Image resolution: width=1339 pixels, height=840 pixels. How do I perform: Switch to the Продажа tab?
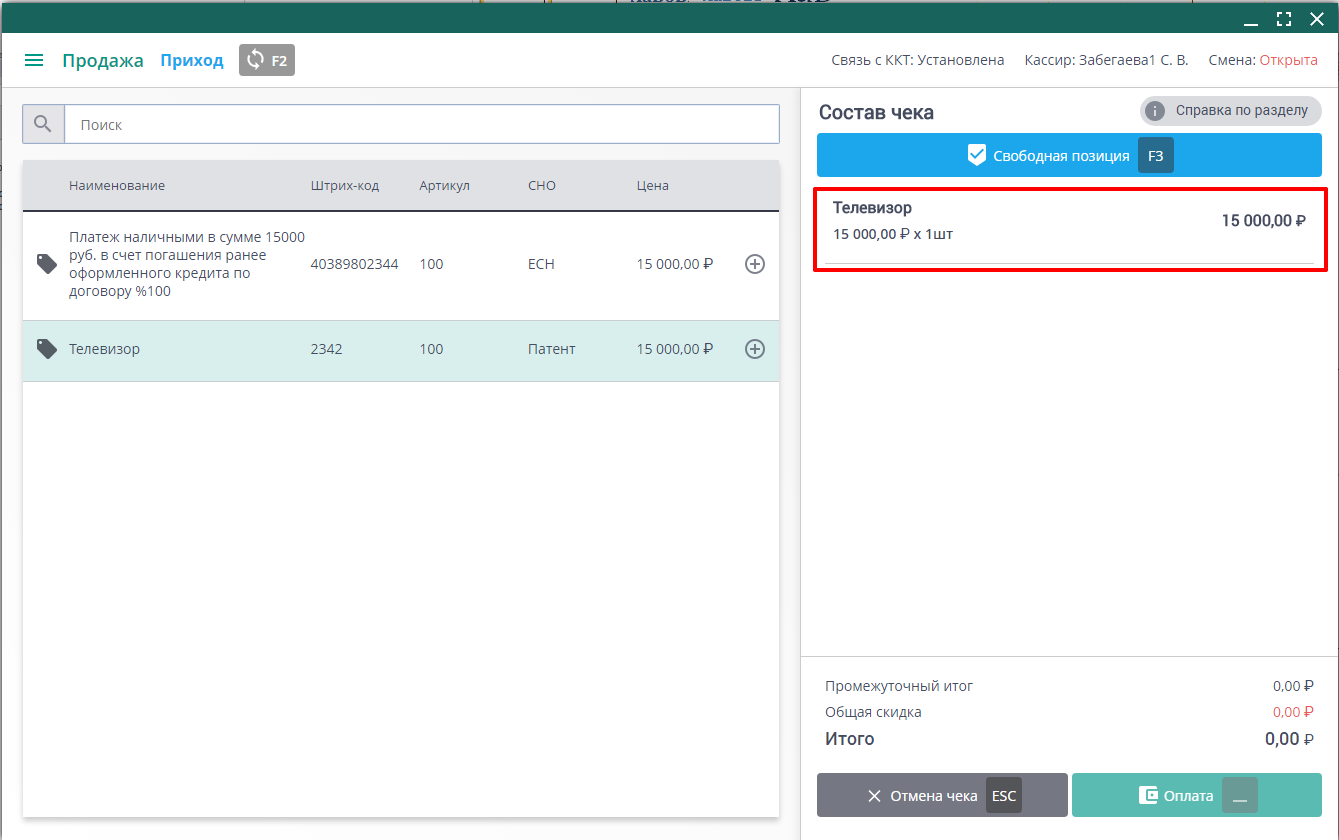click(x=103, y=60)
